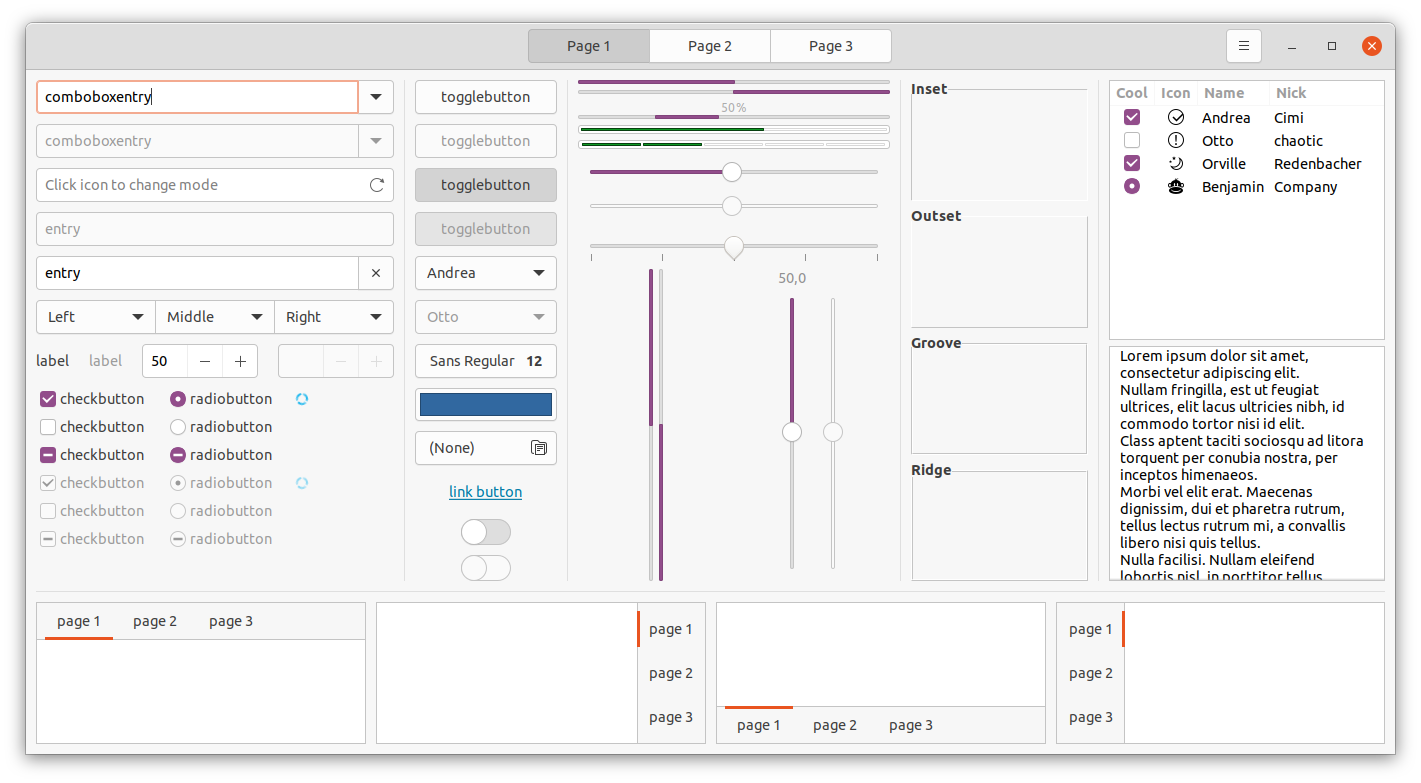Select page 3 in left-tabbed notebook
This screenshot has height=783, width=1421.
point(1091,717)
